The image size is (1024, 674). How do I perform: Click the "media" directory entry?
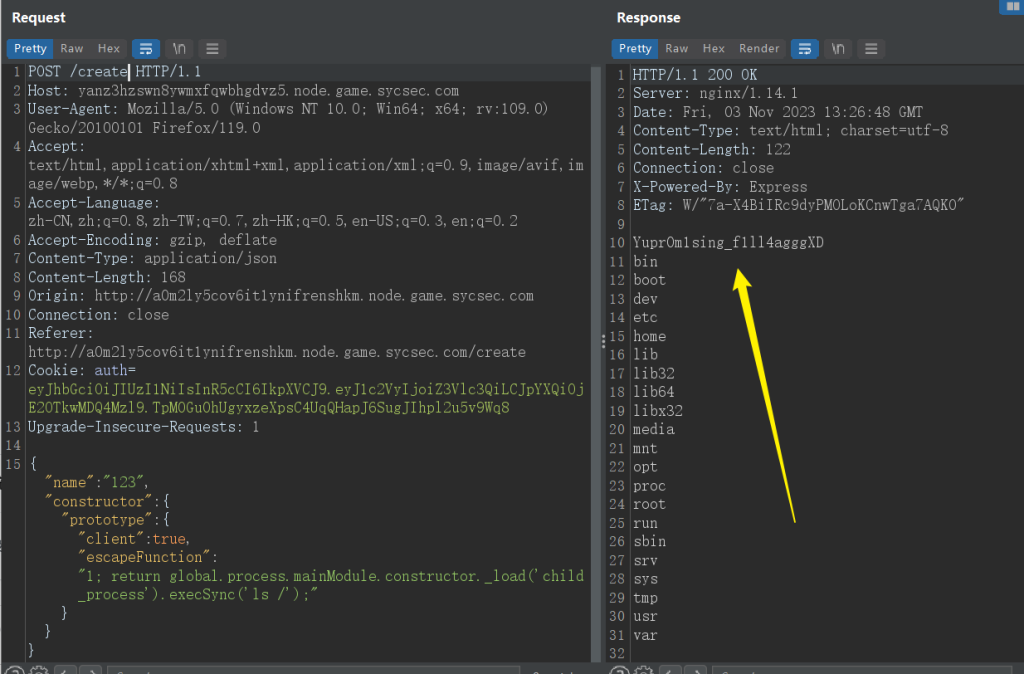[654, 429]
